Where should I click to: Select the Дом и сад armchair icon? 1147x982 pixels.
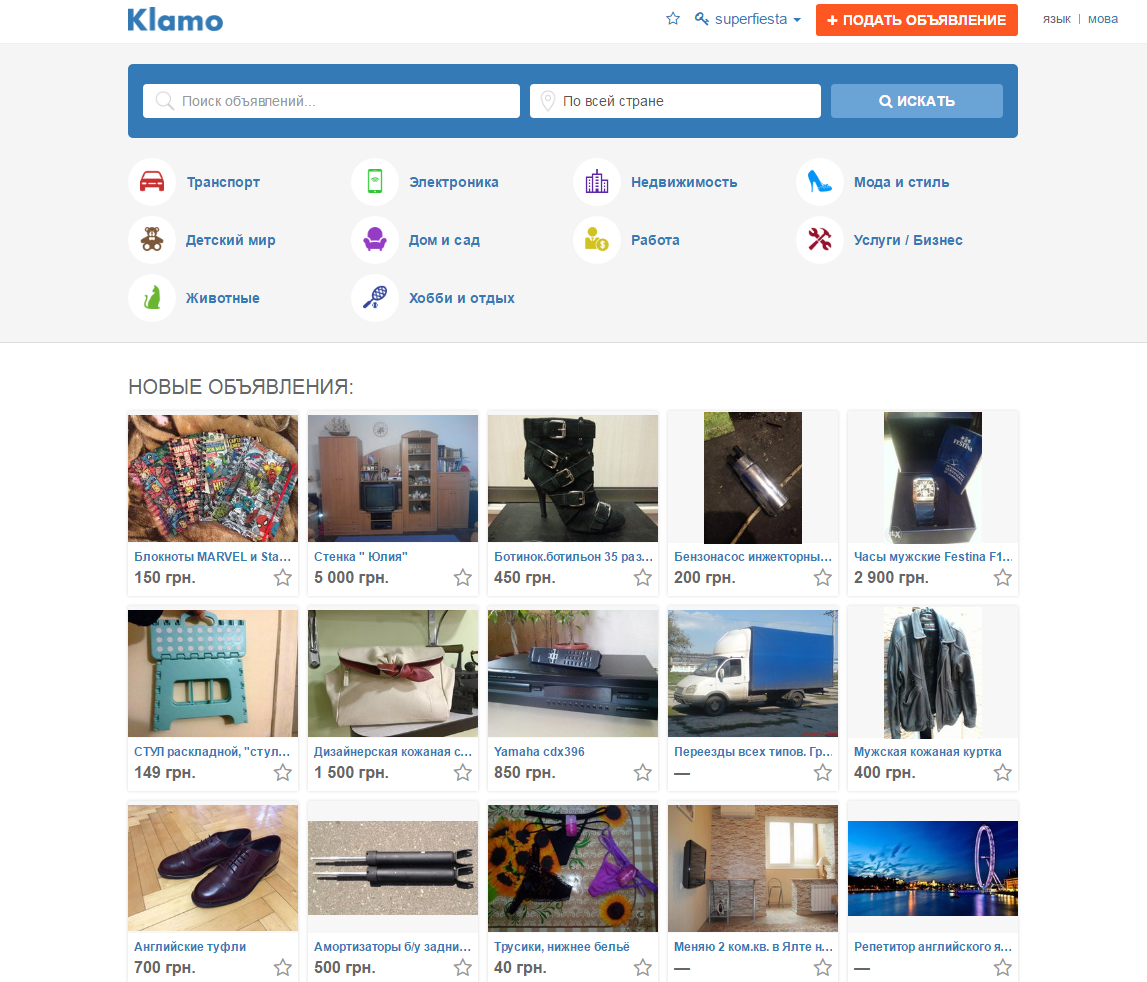coord(375,239)
